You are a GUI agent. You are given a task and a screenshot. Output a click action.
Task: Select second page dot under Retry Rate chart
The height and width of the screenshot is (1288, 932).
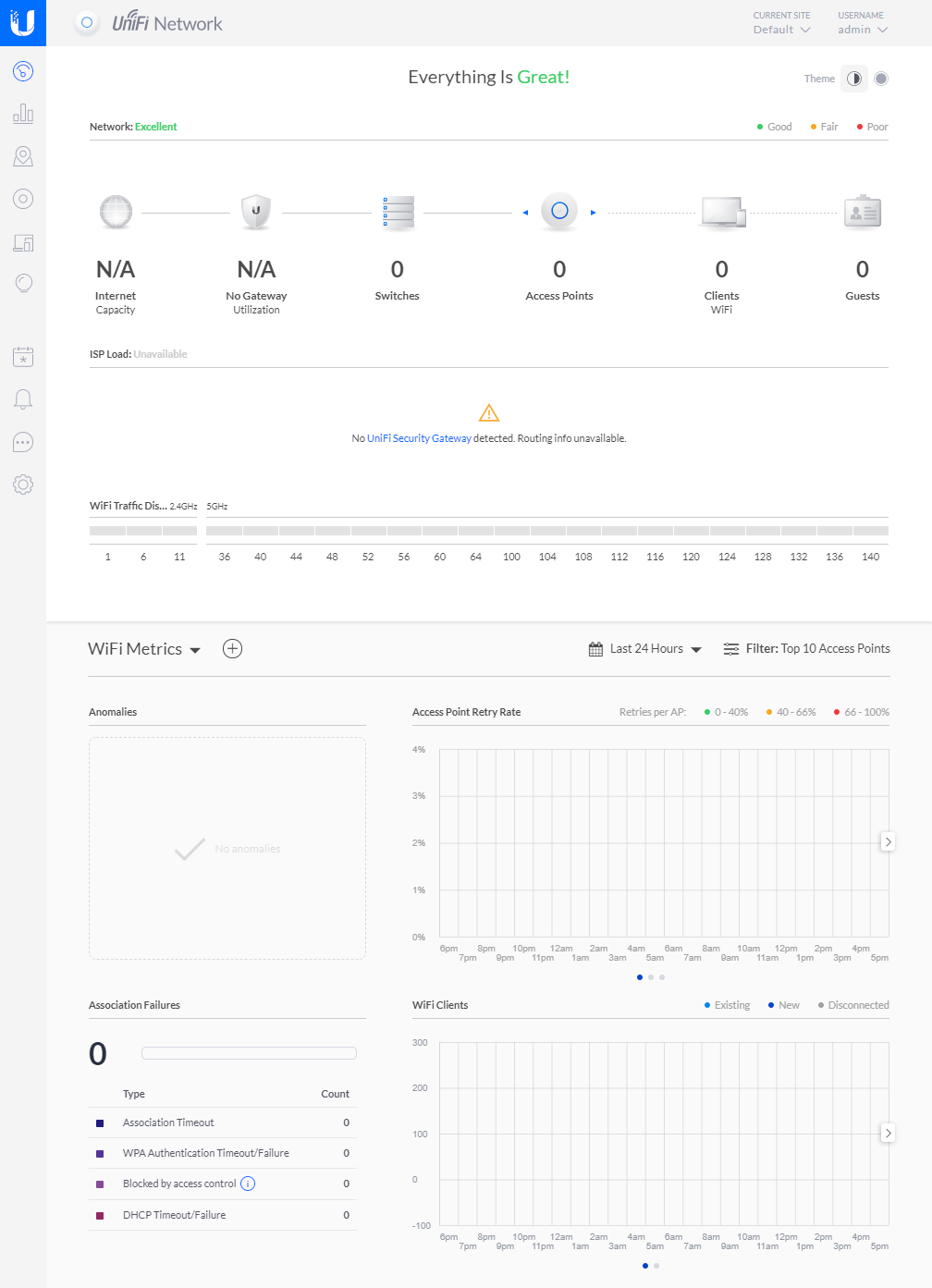[651, 977]
